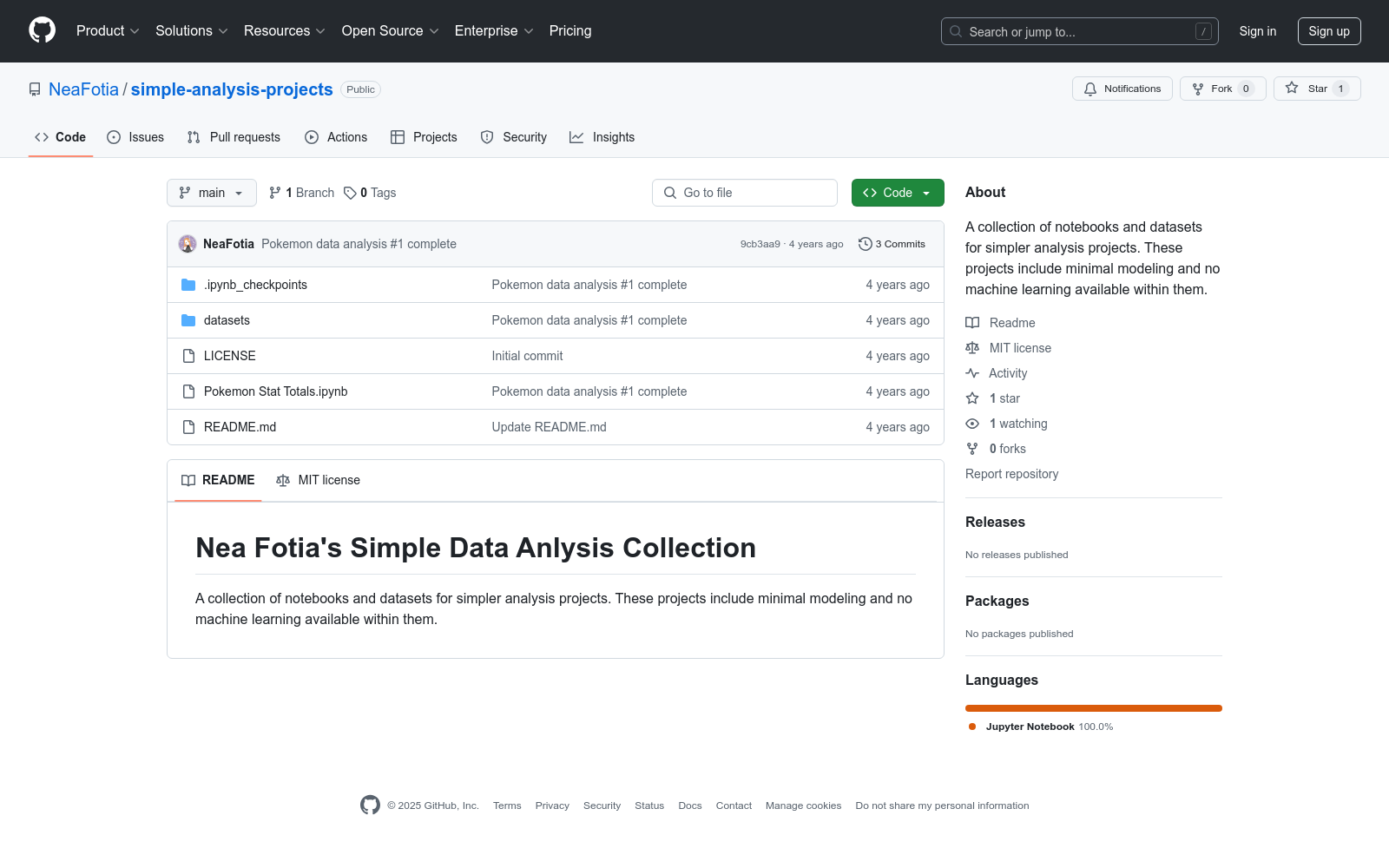1389x868 pixels.
Task: View the 3 Commits history
Action: [892, 244]
